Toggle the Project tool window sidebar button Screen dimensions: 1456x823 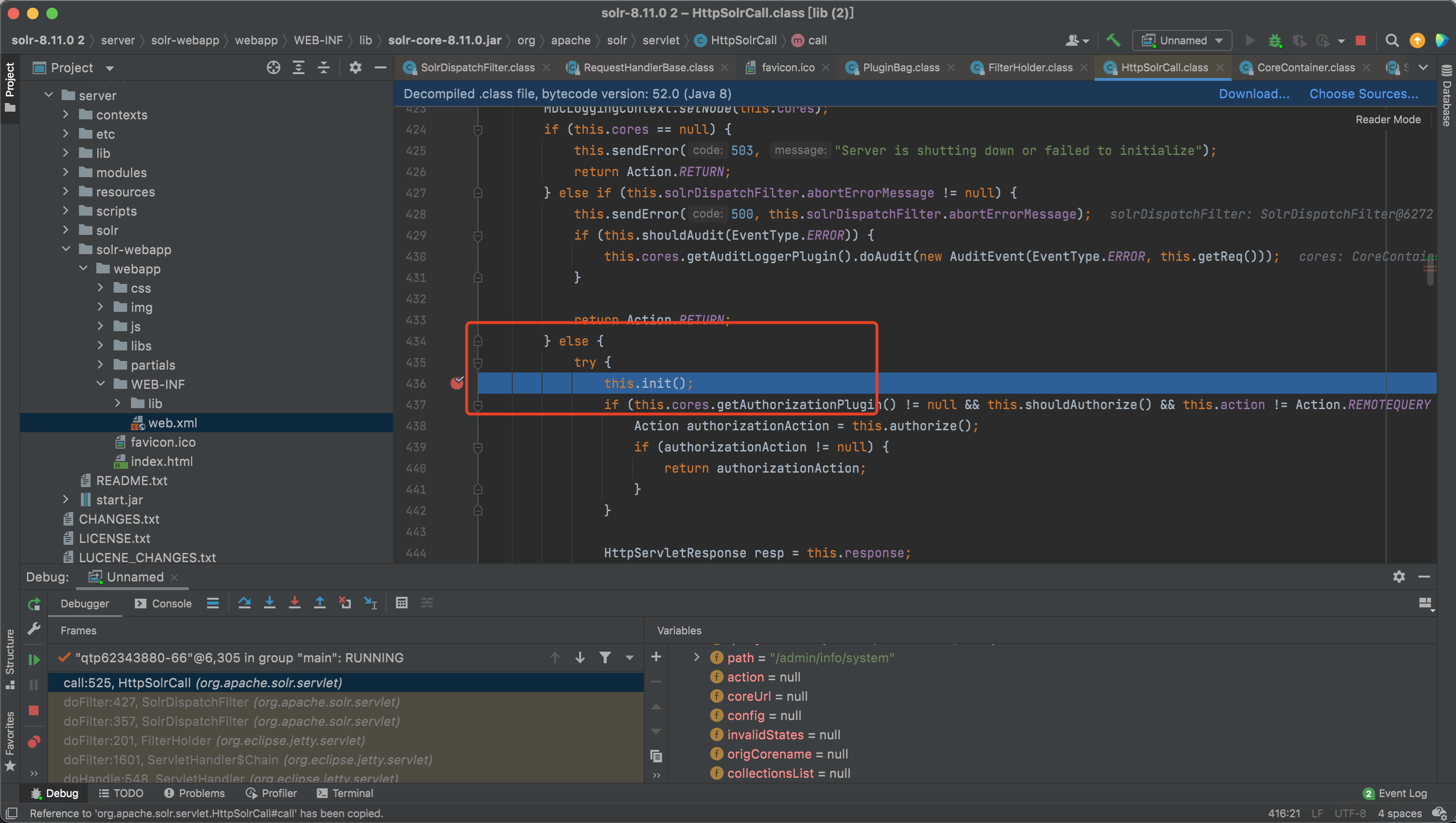pyautogui.click(x=10, y=87)
